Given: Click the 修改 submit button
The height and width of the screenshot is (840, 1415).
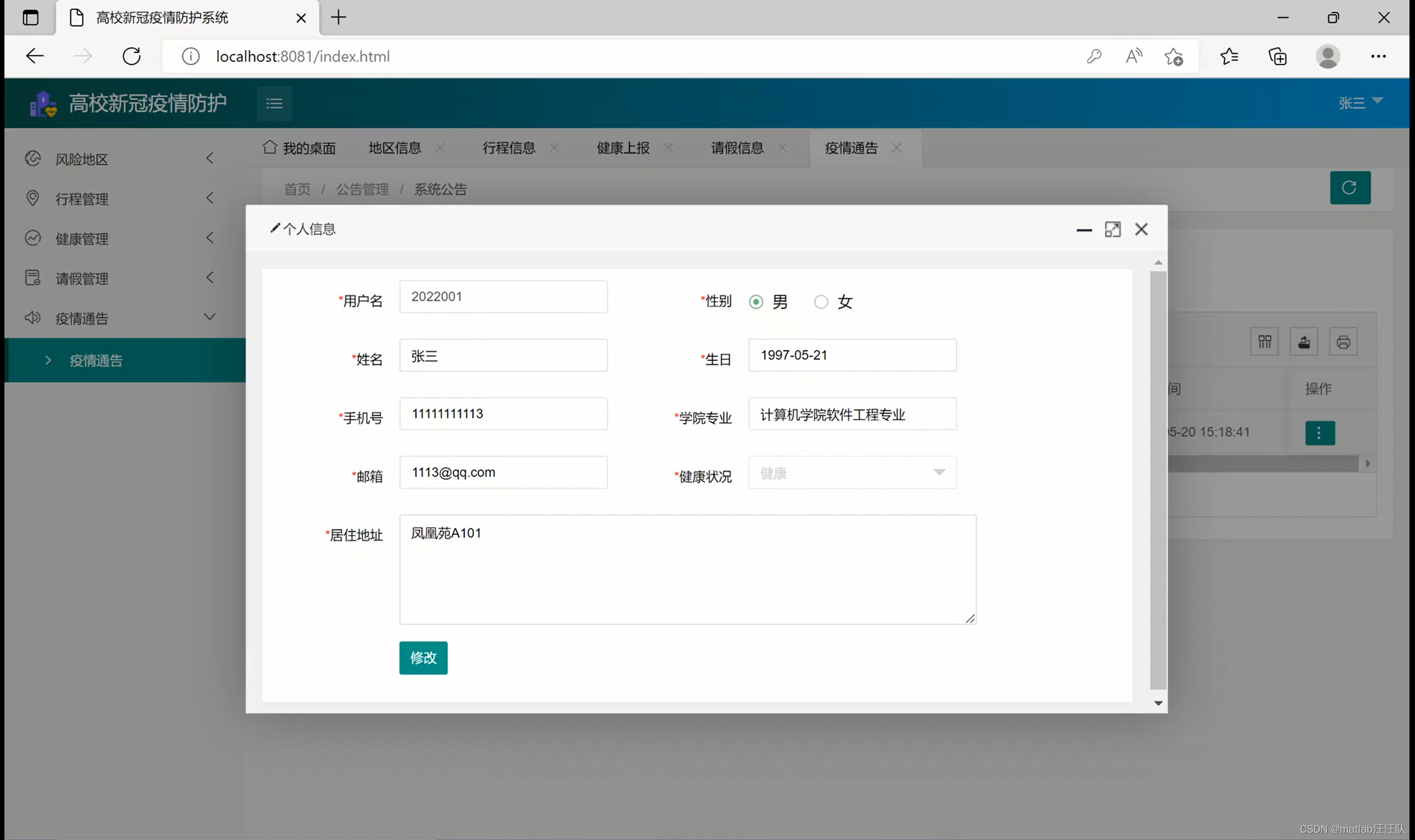Looking at the screenshot, I should (423, 658).
